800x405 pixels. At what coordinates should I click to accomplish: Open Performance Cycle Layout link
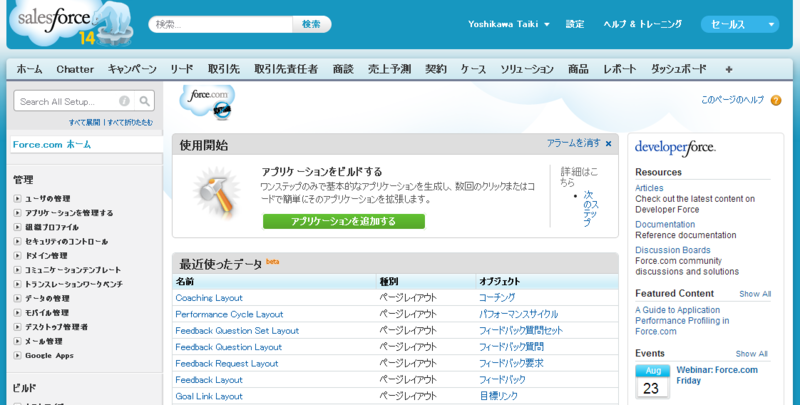point(230,314)
